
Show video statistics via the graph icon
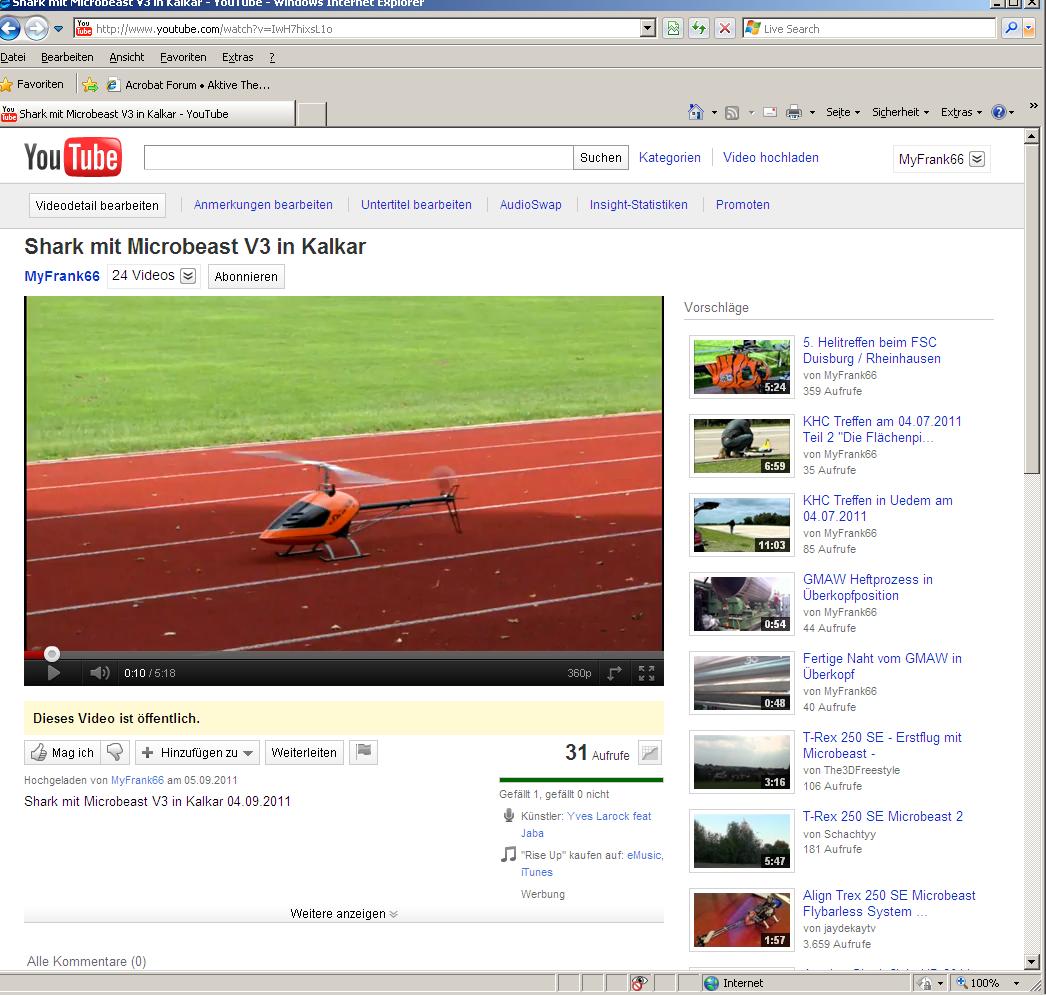tap(650, 754)
